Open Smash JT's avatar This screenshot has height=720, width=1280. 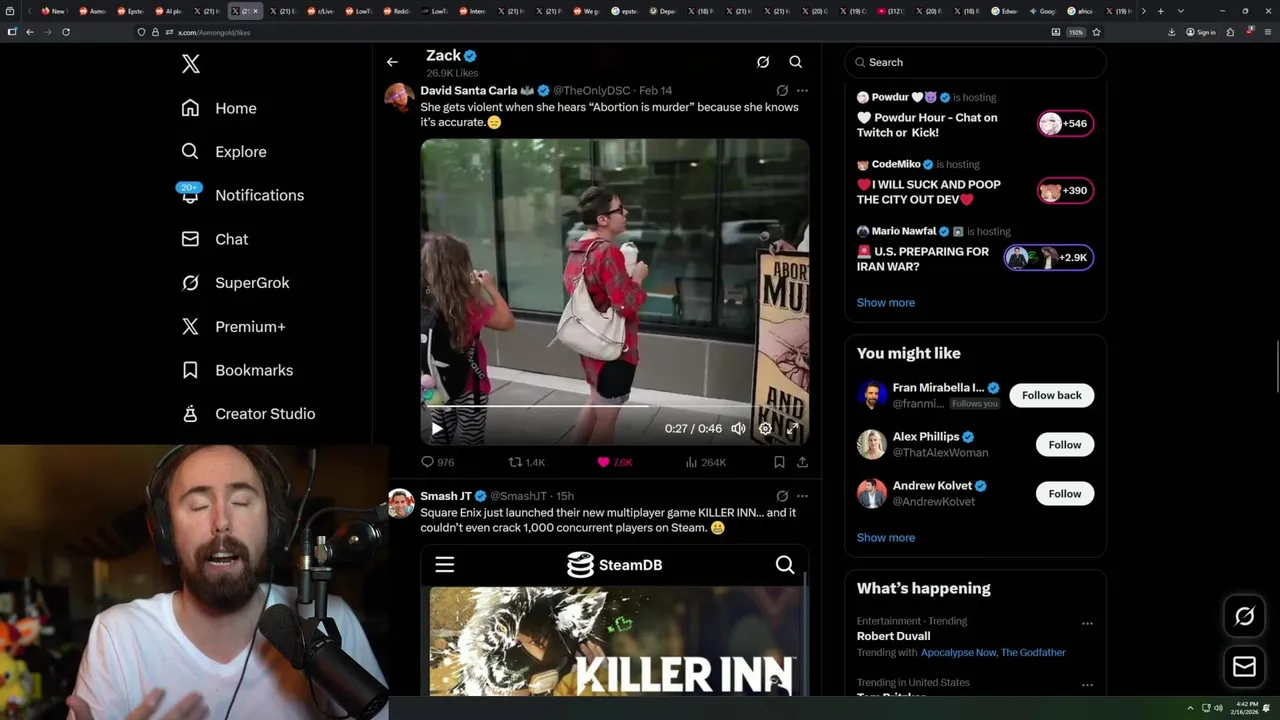(400, 503)
